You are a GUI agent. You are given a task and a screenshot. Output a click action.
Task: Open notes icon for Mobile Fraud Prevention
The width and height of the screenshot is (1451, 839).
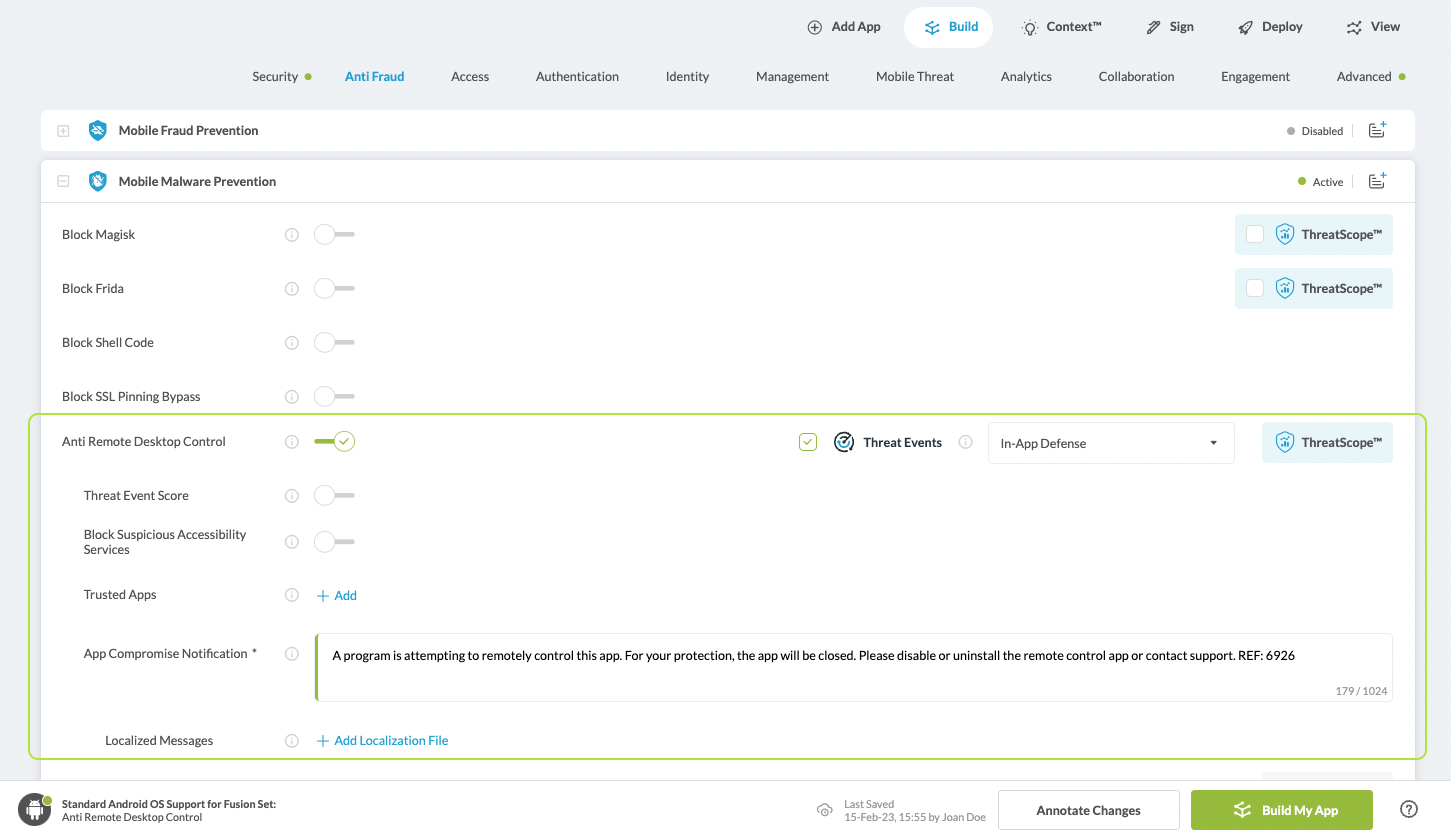[1377, 130]
